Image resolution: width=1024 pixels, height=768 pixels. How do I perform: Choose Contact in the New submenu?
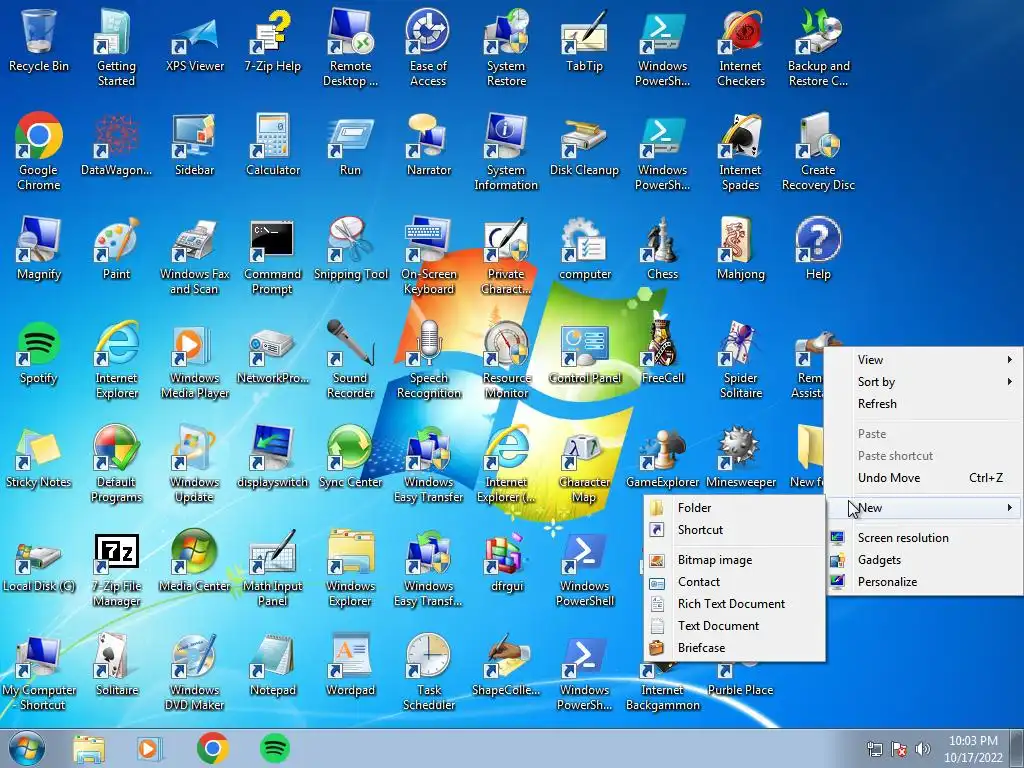click(x=735, y=582)
